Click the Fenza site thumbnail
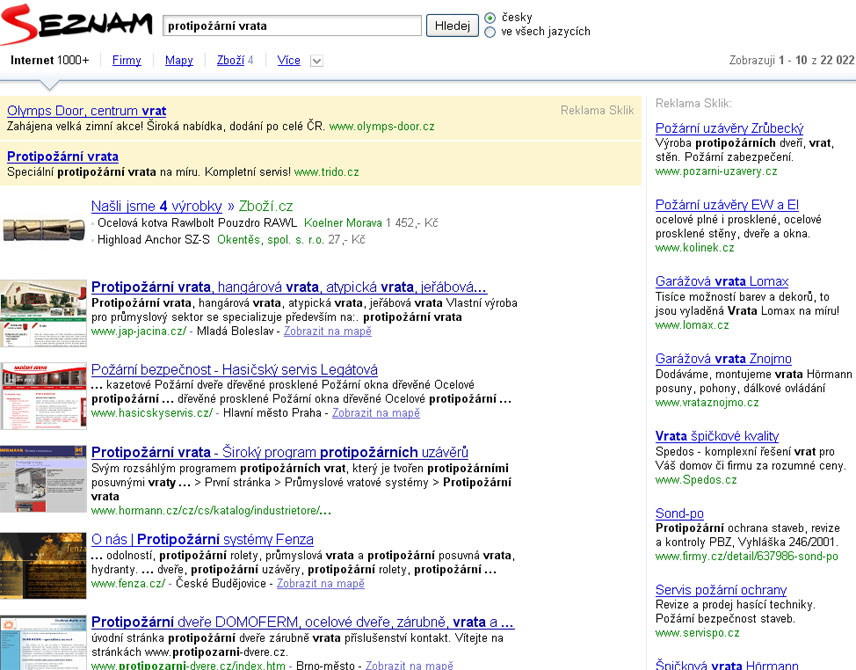856x670 pixels. click(x=44, y=566)
